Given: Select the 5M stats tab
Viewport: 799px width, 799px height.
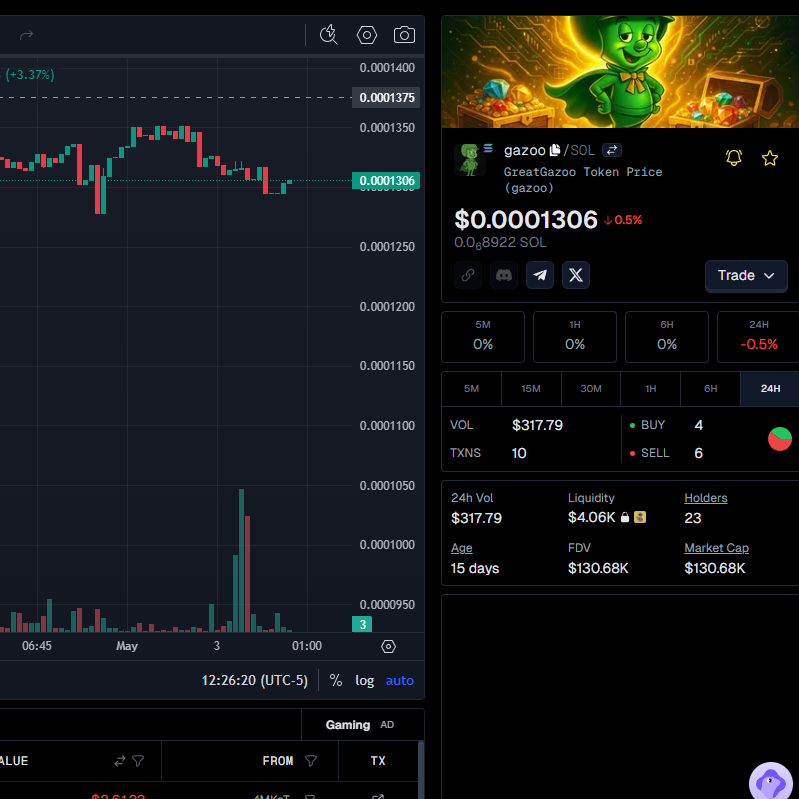Looking at the screenshot, I should 471,389.
